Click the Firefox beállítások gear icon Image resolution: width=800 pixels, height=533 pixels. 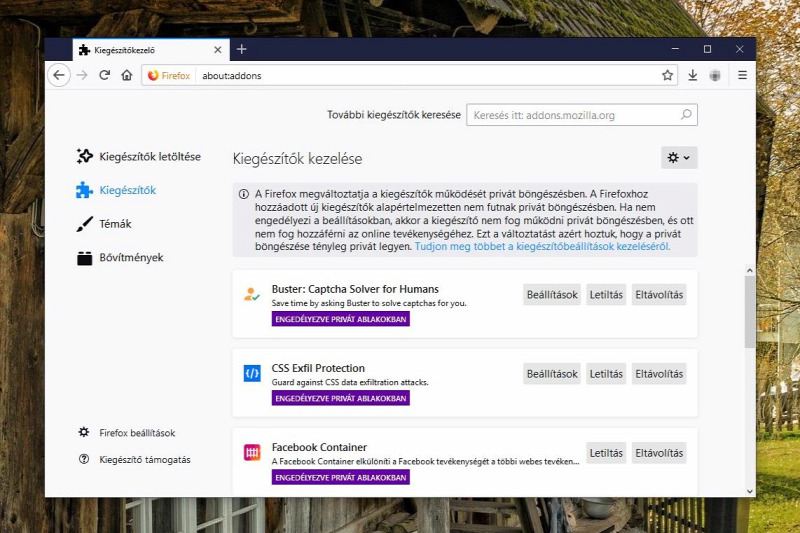click(x=84, y=432)
